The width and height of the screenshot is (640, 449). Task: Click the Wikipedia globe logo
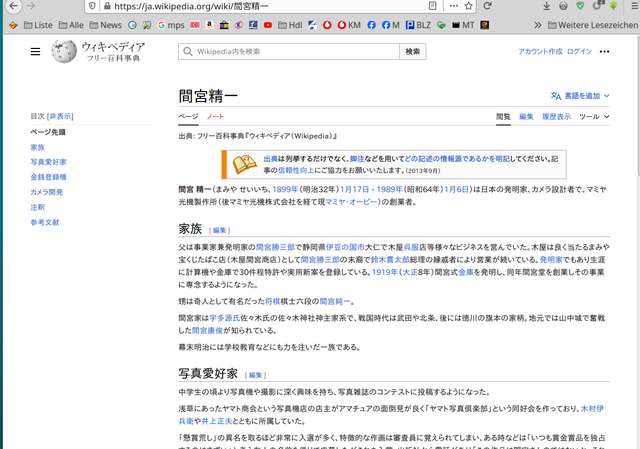coord(64,51)
